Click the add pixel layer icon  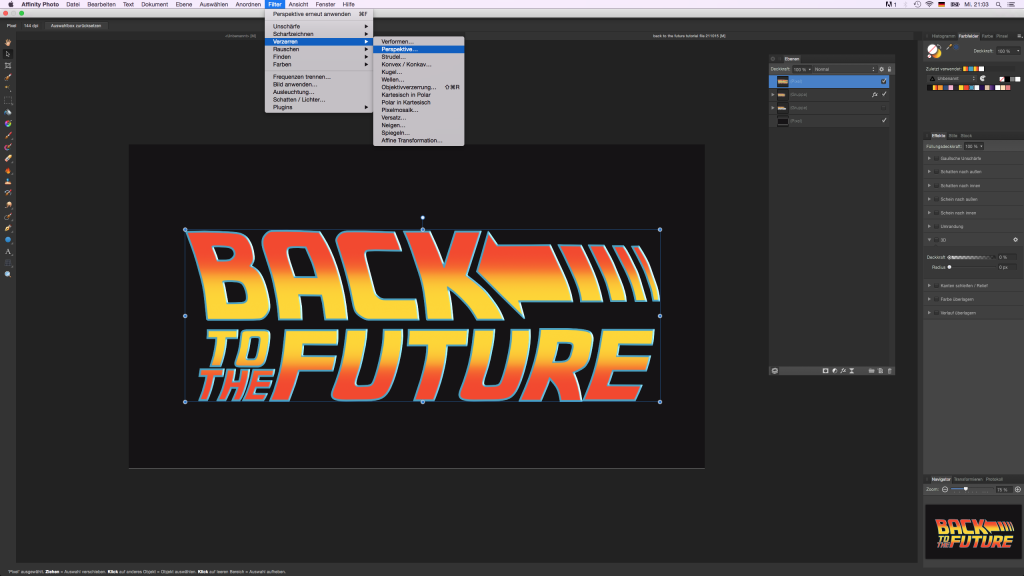point(880,371)
